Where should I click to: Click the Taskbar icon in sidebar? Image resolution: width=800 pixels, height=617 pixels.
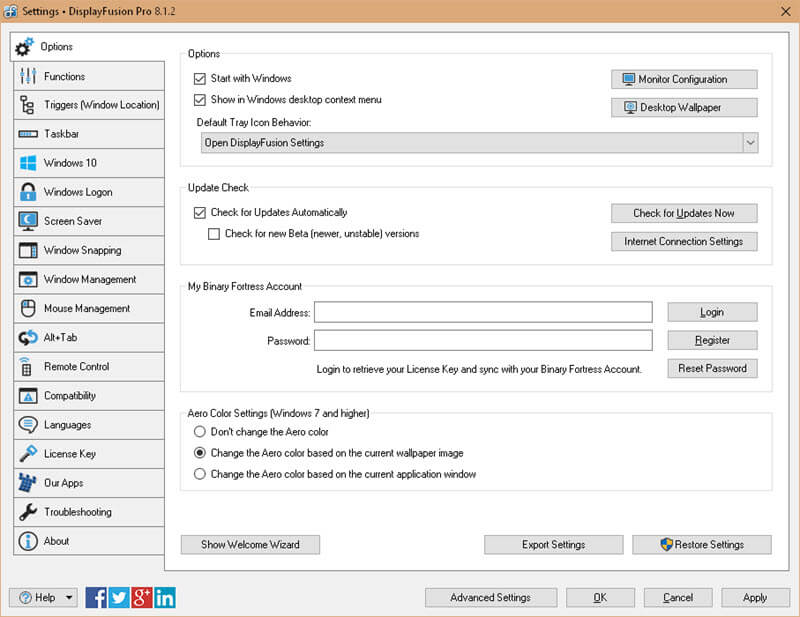(x=28, y=134)
